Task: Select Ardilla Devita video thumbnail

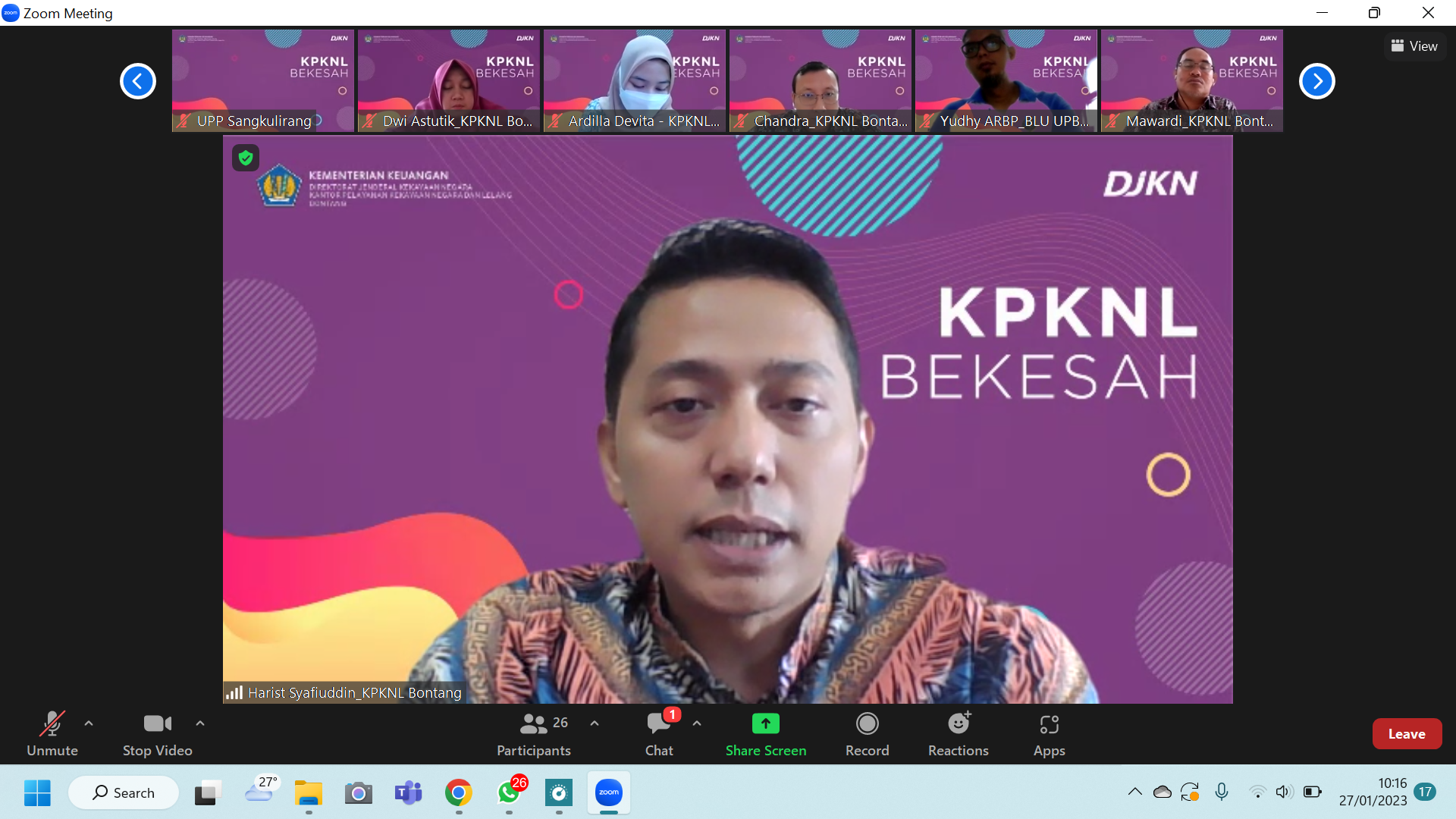Action: pos(635,80)
